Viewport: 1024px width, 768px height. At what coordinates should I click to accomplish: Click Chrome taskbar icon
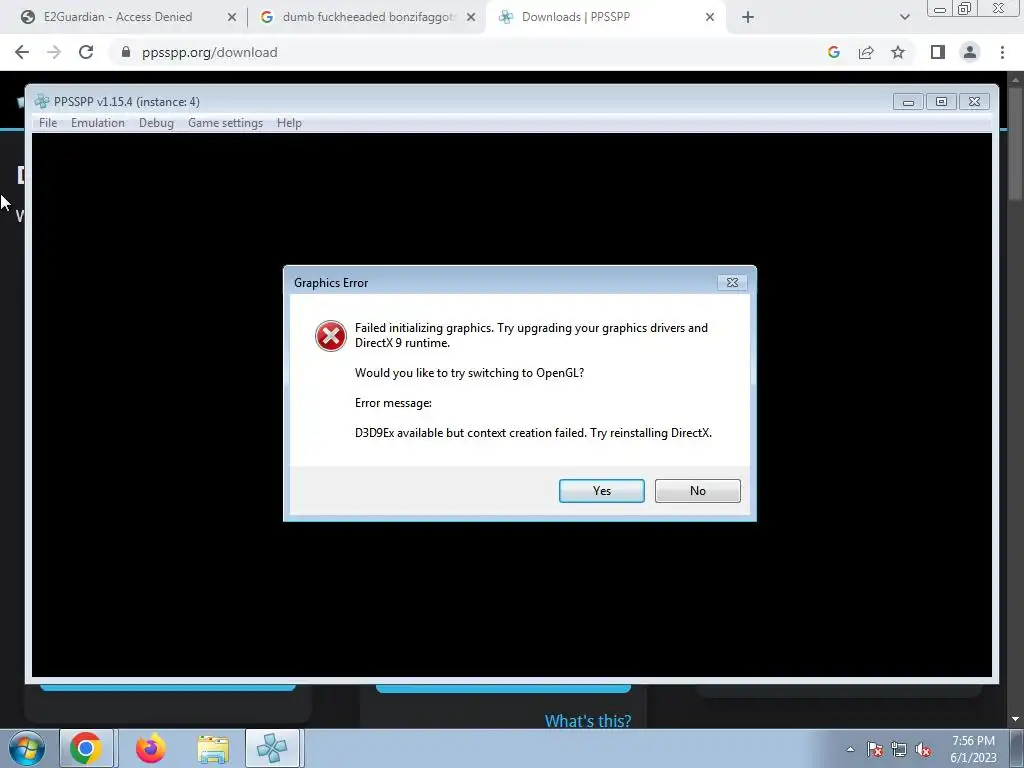point(86,748)
